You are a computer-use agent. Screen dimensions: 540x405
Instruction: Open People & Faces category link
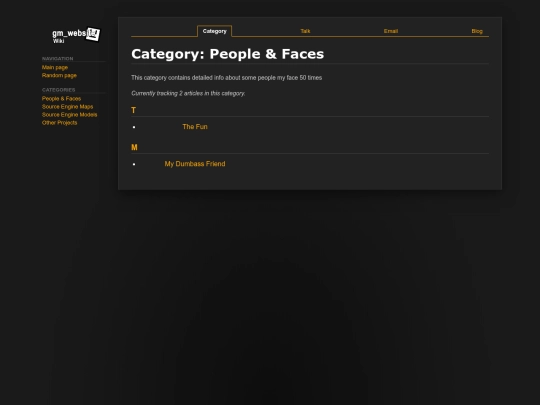pyautogui.click(x=61, y=98)
